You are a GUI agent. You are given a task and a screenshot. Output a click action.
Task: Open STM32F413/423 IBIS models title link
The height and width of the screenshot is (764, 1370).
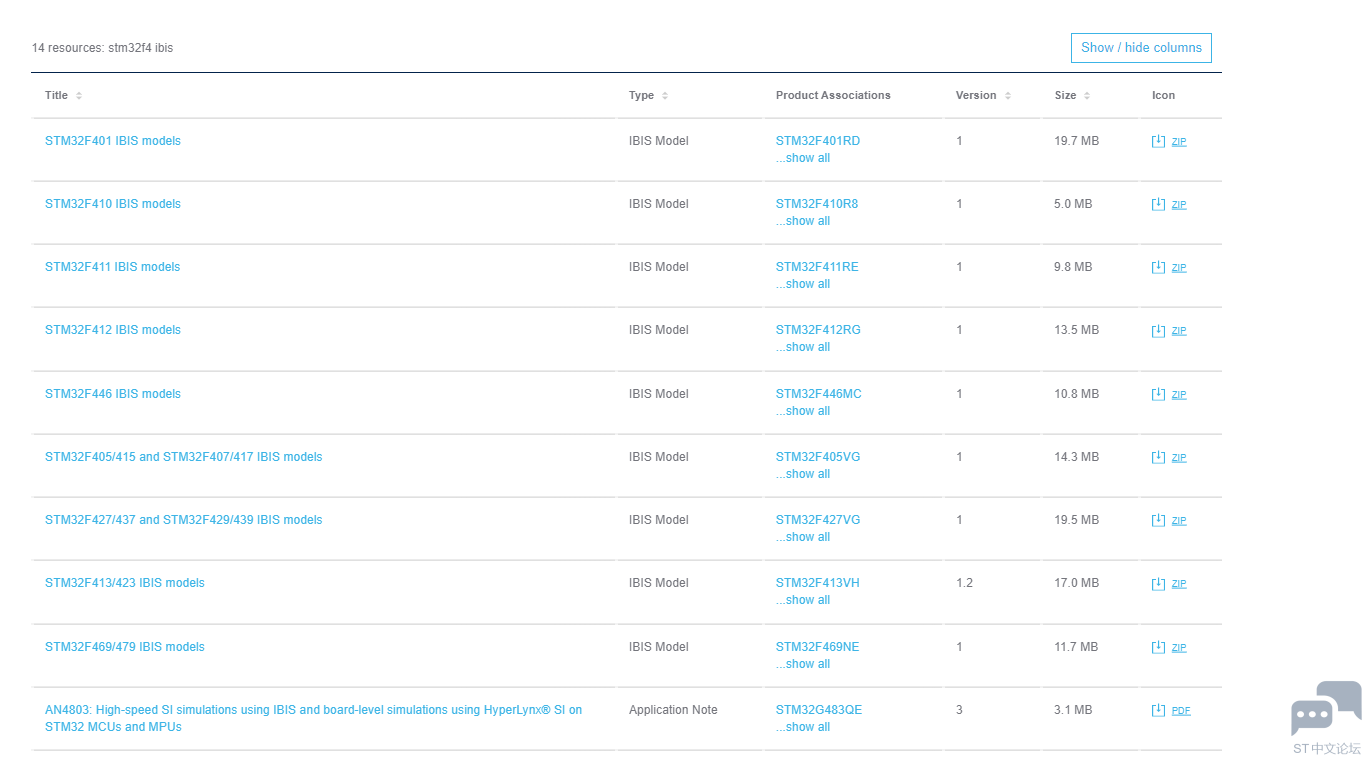pyautogui.click(x=125, y=583)
